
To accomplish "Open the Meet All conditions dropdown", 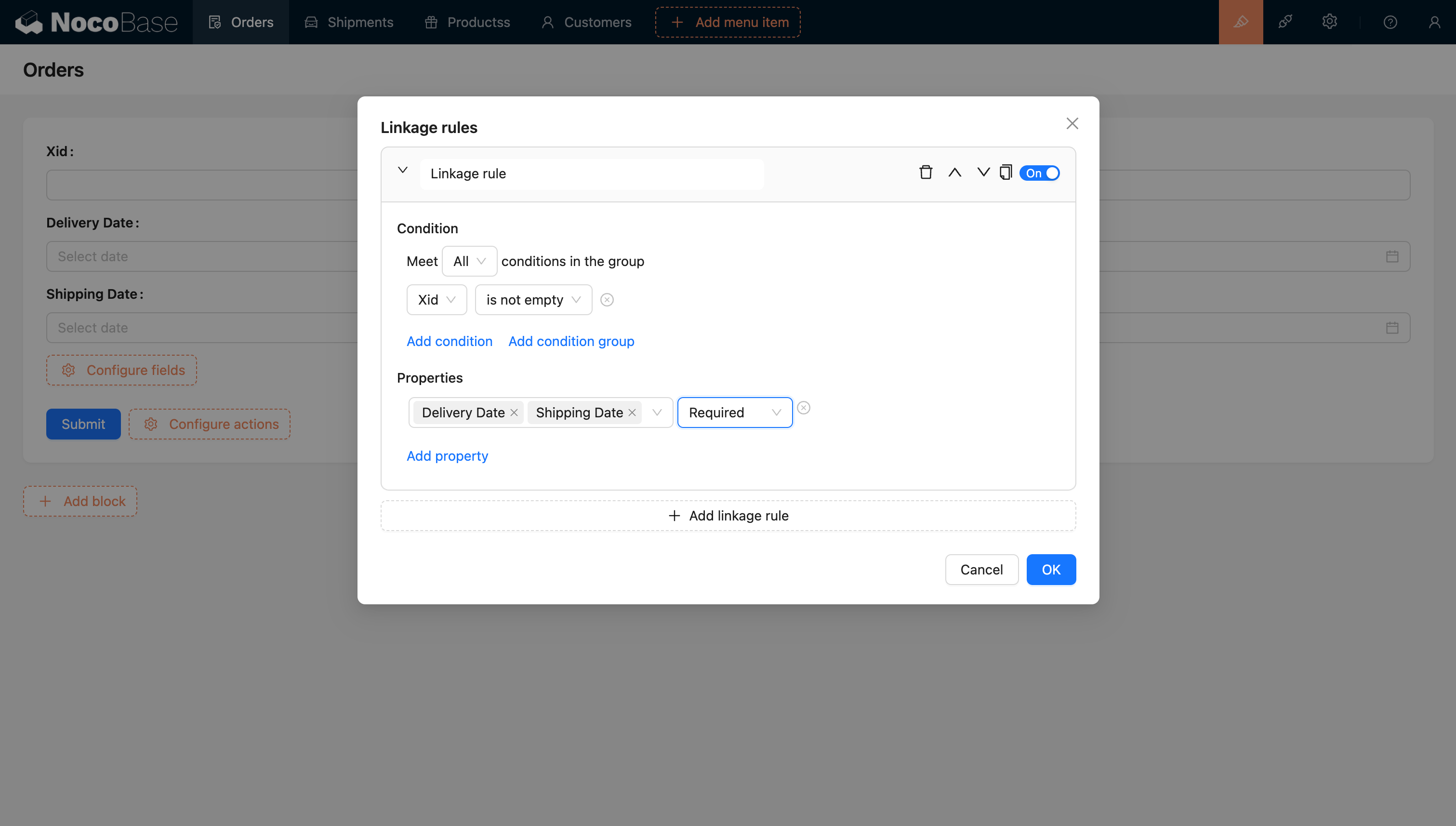I will 470,261.
